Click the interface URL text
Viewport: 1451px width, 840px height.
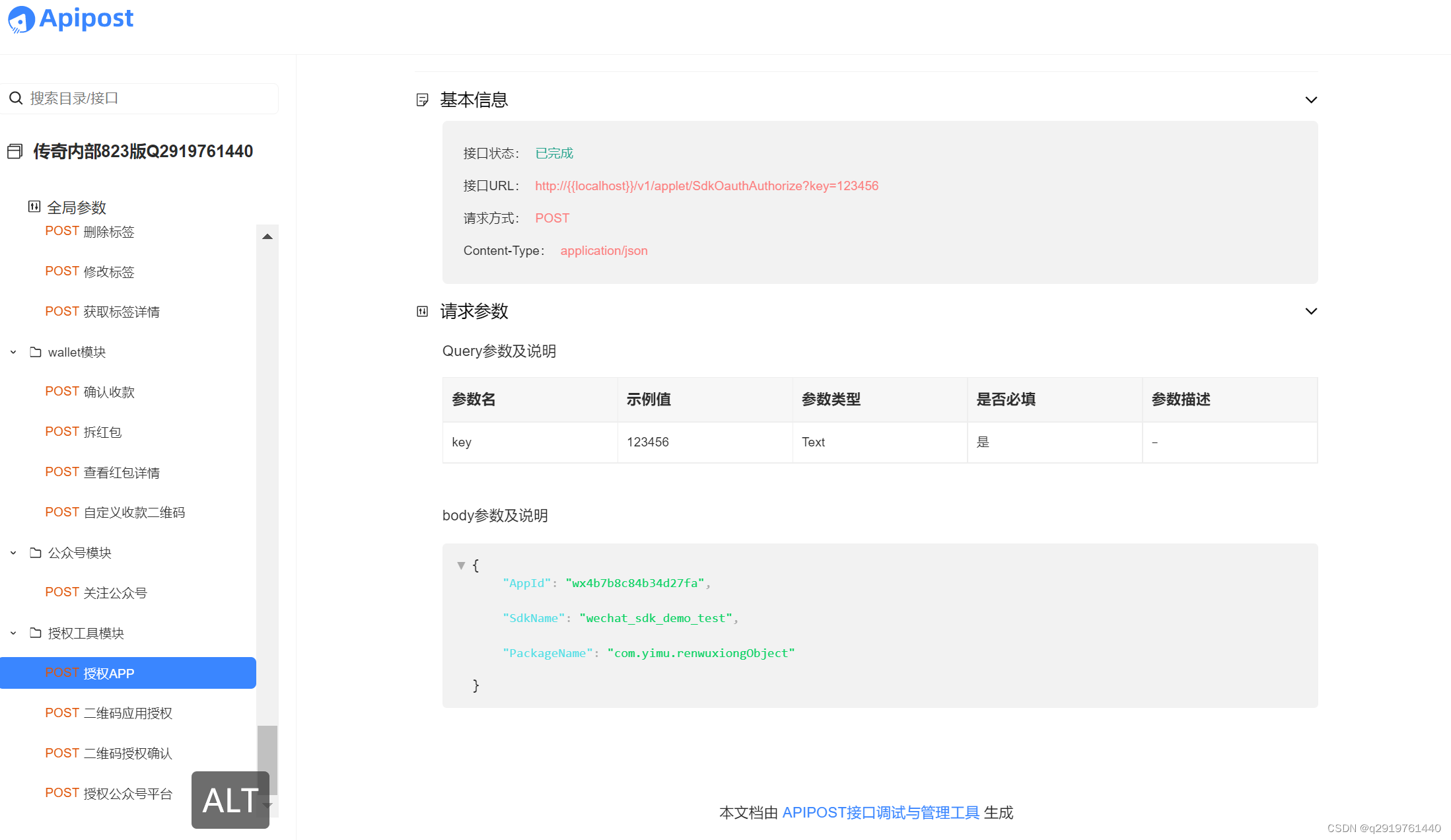point(707,186)
